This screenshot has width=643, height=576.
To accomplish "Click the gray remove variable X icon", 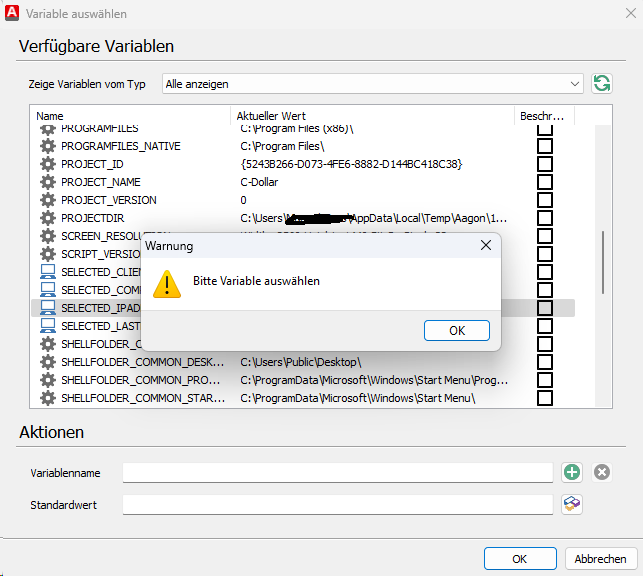I will pos(602,472).
